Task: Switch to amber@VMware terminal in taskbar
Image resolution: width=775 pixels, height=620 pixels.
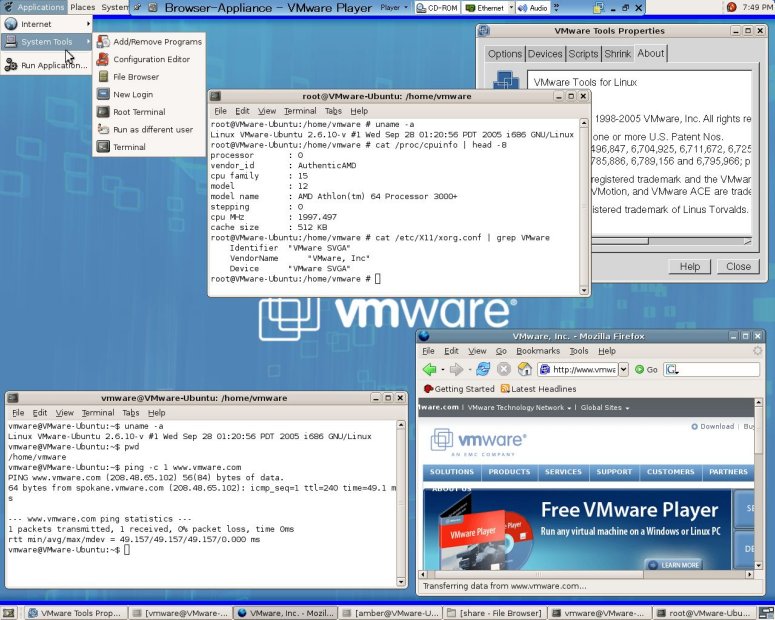Action: point(390,613)
